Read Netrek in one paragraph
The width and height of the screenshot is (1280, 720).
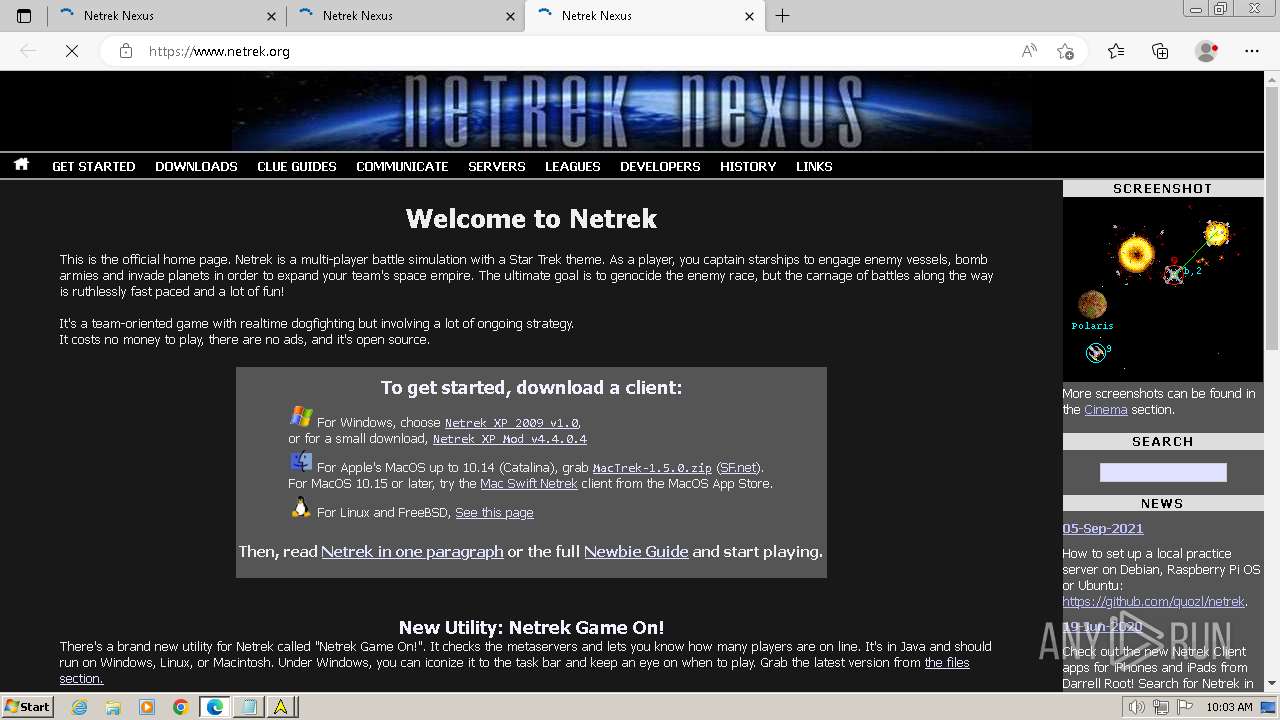point(412,551)
